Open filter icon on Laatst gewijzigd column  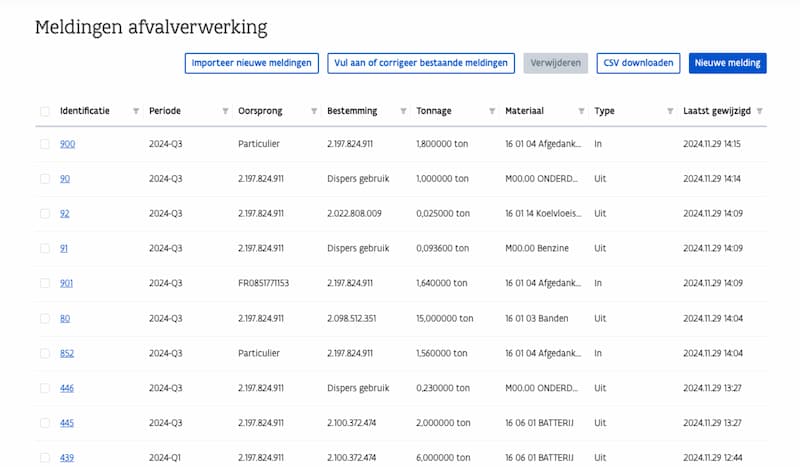click(759, 111)
